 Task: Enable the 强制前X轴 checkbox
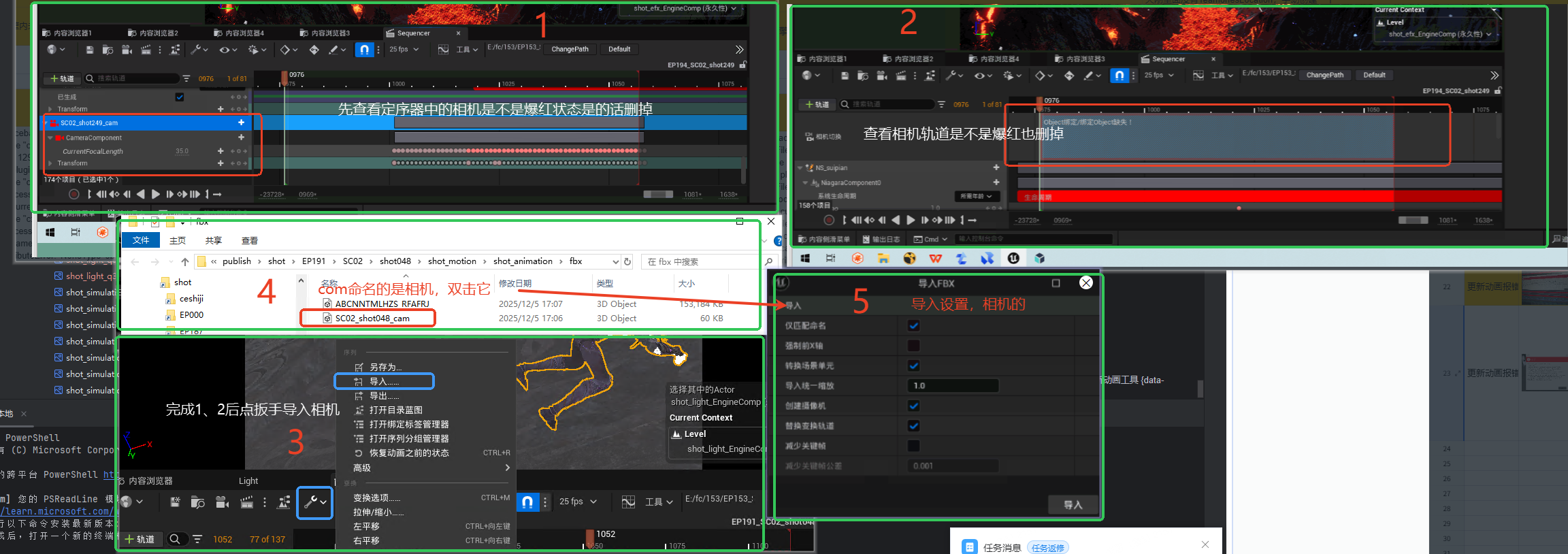[913, 346]
